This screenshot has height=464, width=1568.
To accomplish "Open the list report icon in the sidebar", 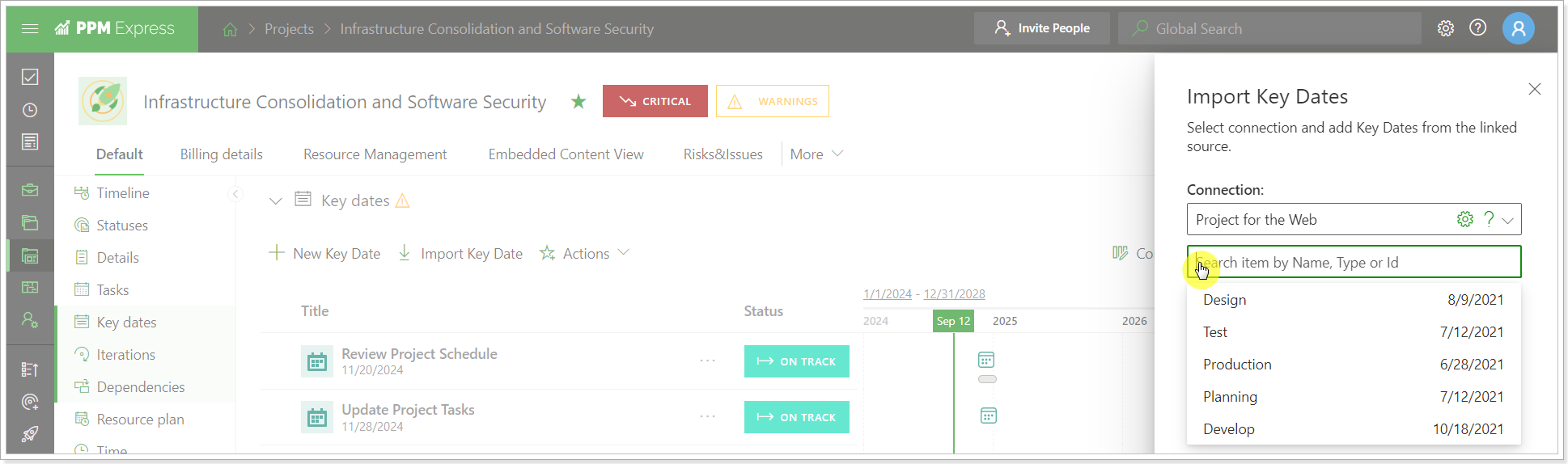I will (x=30, y=142).
